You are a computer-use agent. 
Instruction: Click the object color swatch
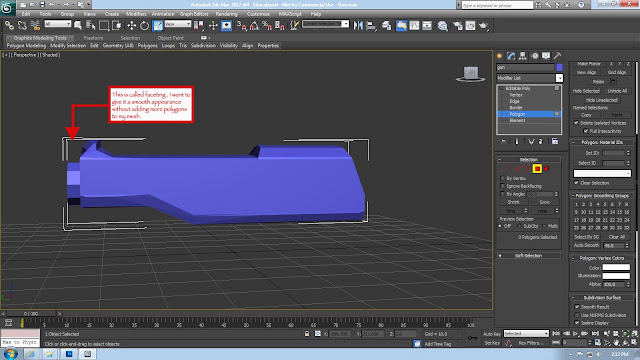coord(559,67)
